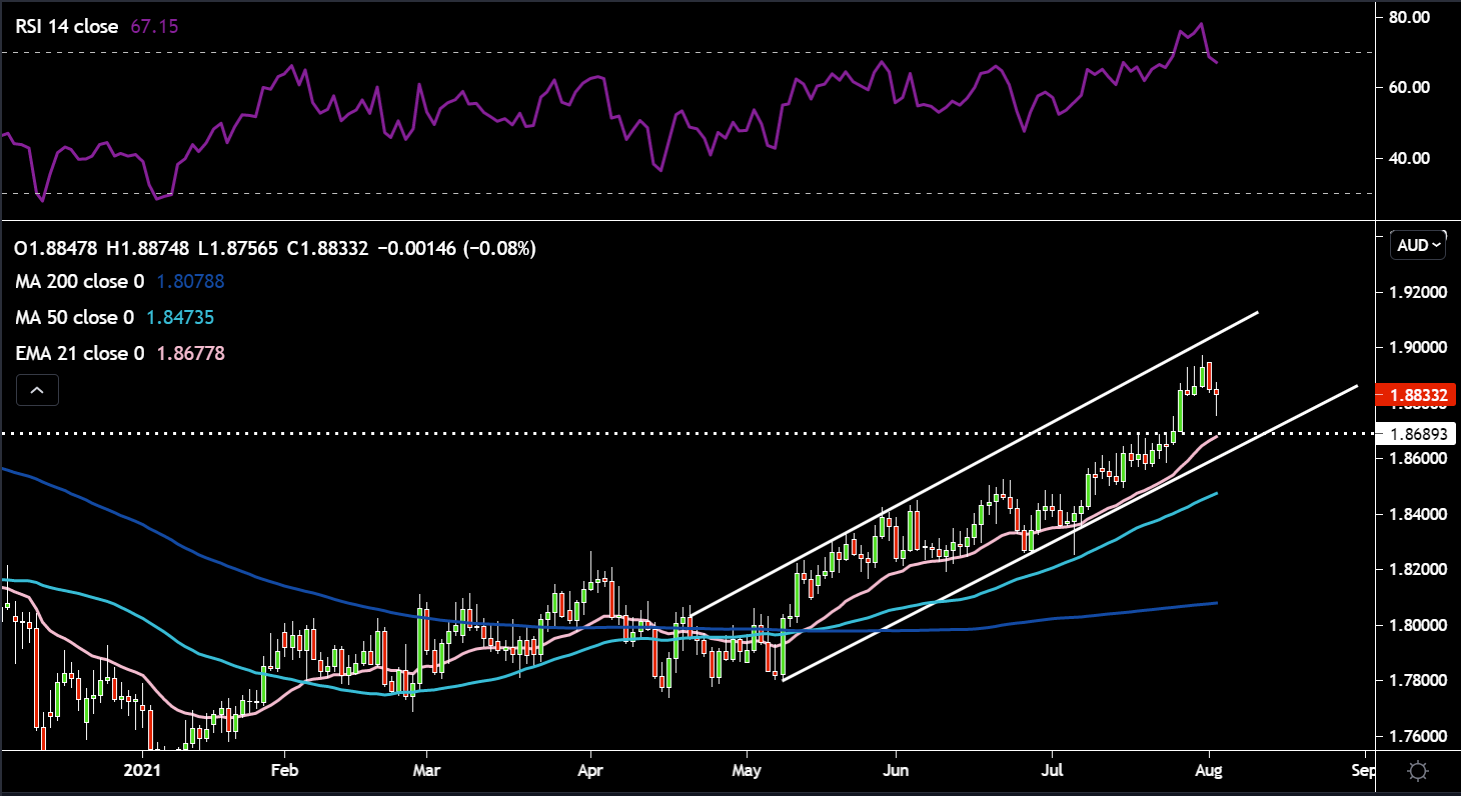Click the Jul label on time axis

click(1052, 772)
